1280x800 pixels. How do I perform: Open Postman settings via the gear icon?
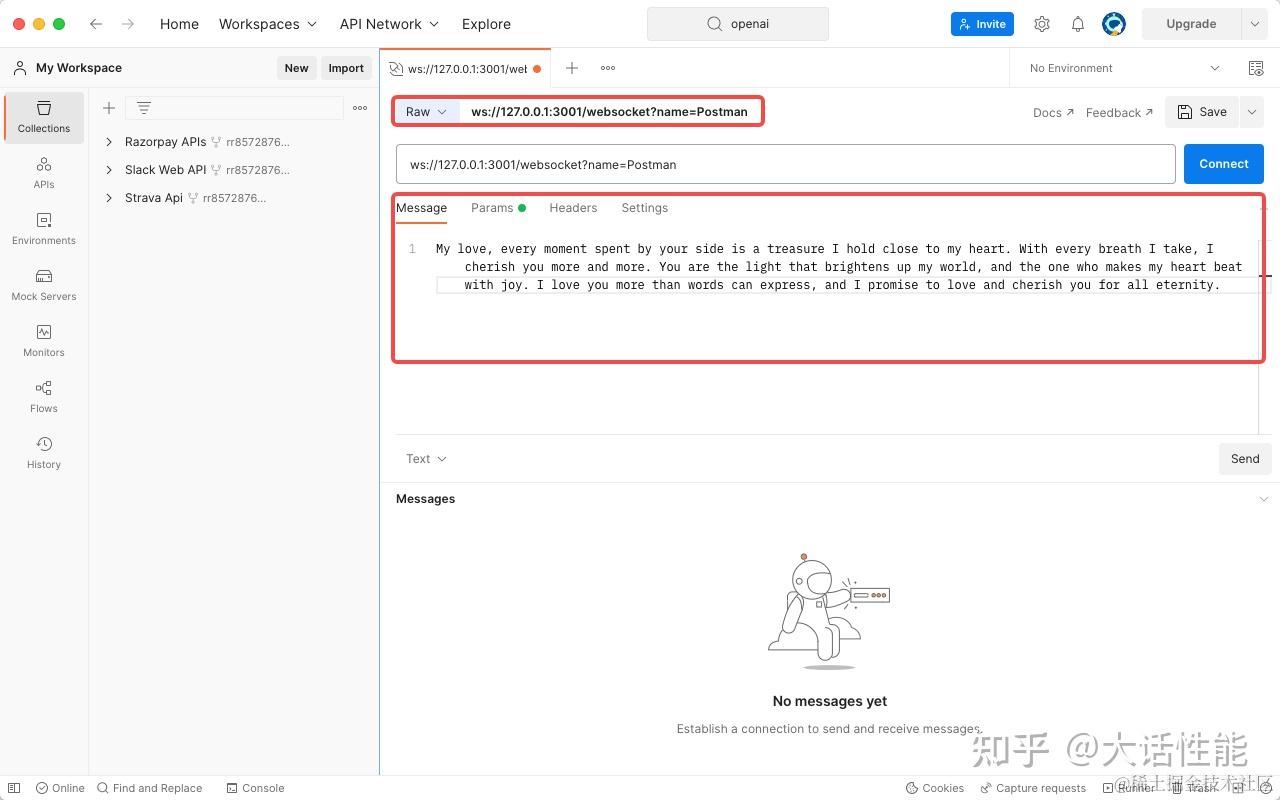(x=1041, y=23)
